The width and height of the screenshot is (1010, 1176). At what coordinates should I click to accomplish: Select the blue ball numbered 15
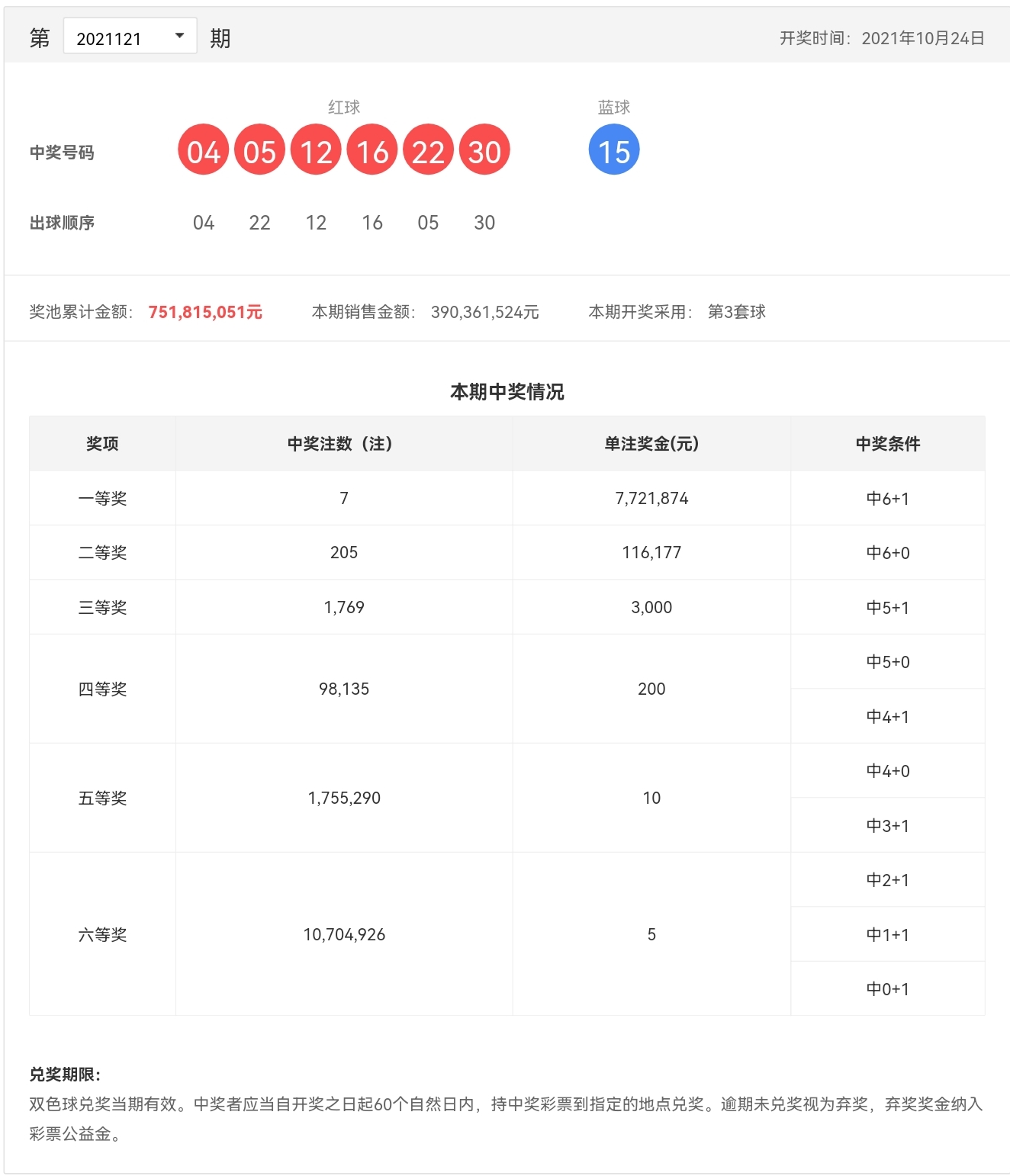click(615, 150)
